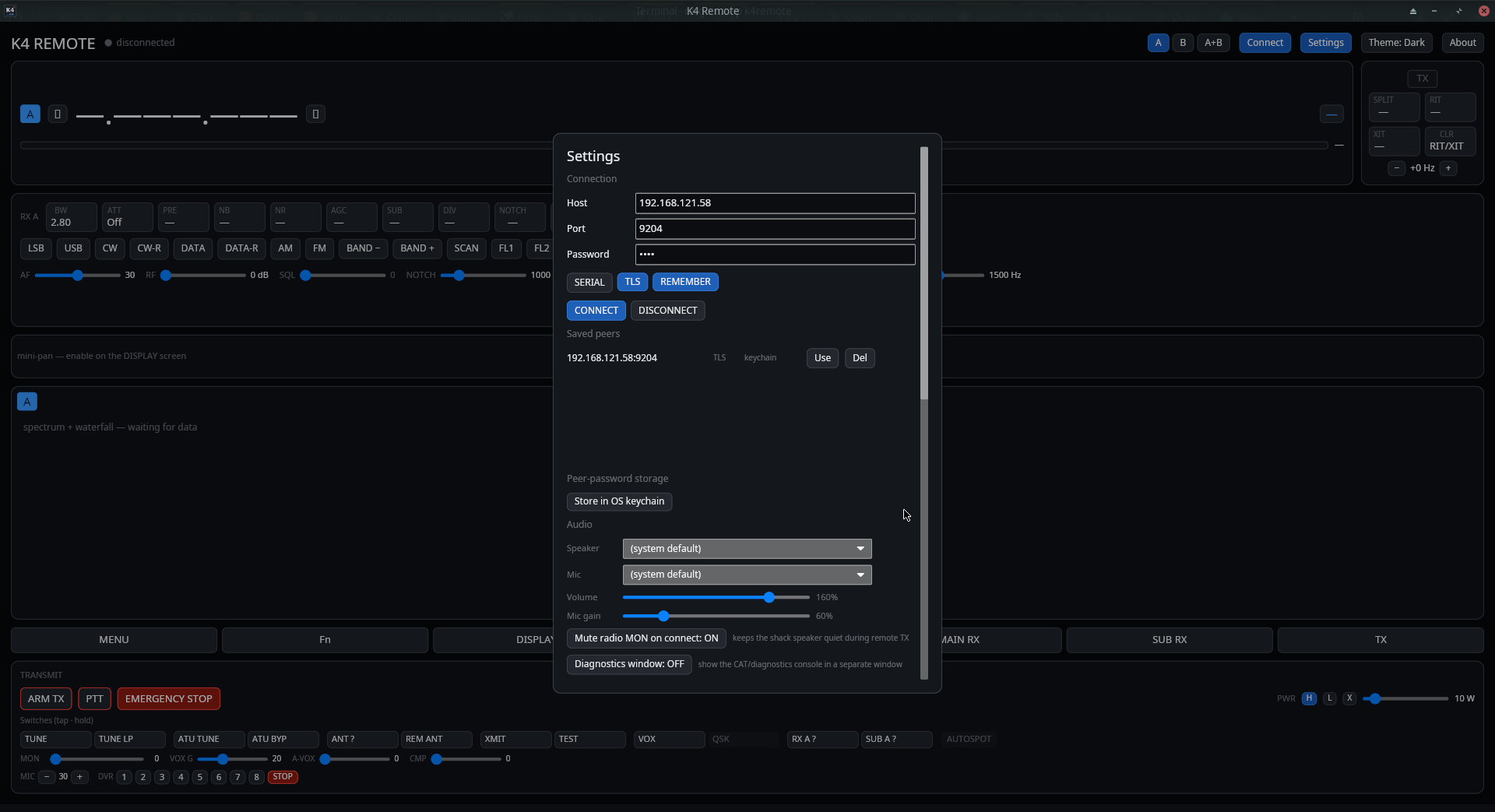Open the NB noise blanker control
This screenshot has width=1495, height=812.
(240, 217)
